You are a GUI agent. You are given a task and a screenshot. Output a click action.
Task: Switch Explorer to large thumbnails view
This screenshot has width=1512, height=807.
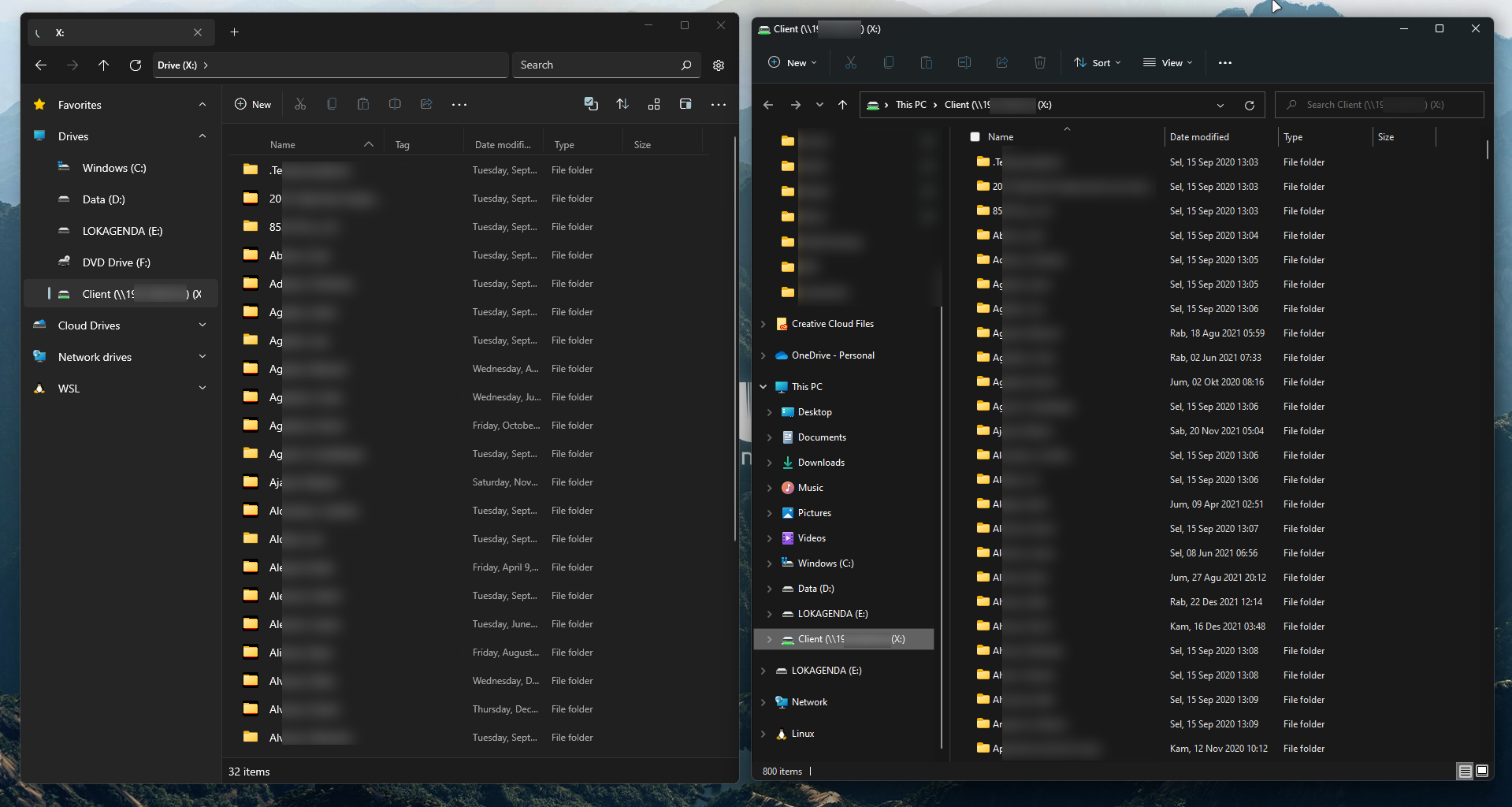coord(1482,771)
